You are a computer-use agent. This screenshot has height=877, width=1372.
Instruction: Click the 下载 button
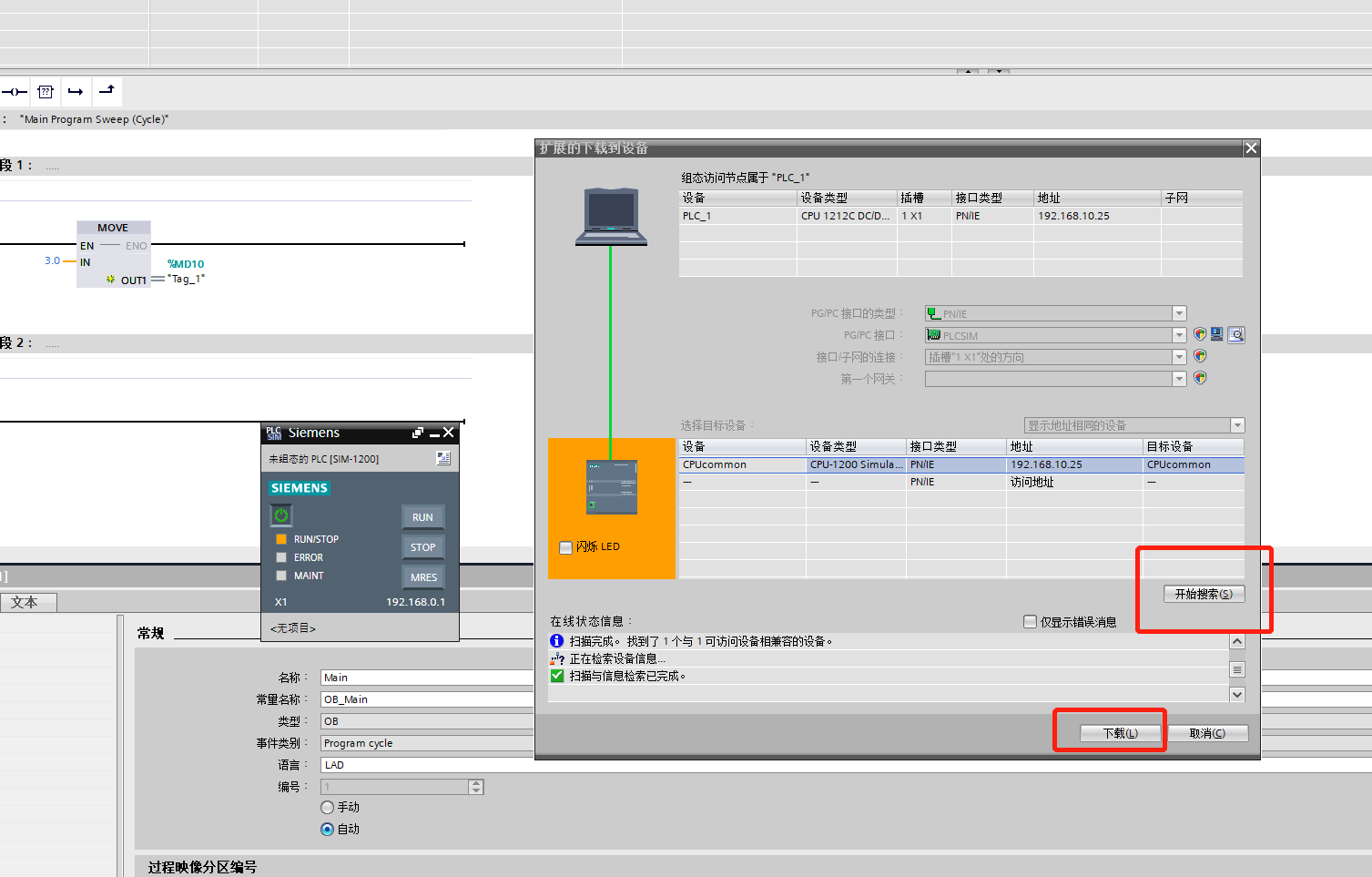click(x=1121, y=733)
